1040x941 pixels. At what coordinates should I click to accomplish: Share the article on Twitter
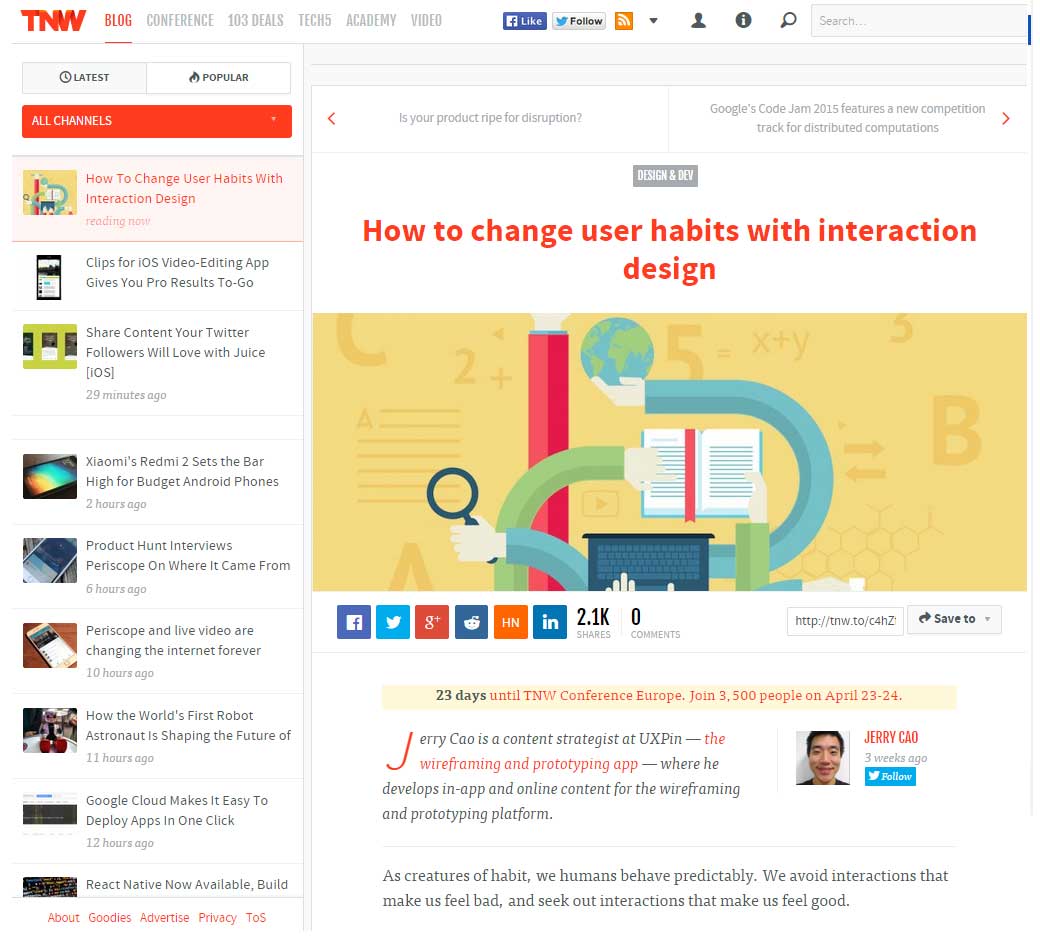click(x=392, y=621)
